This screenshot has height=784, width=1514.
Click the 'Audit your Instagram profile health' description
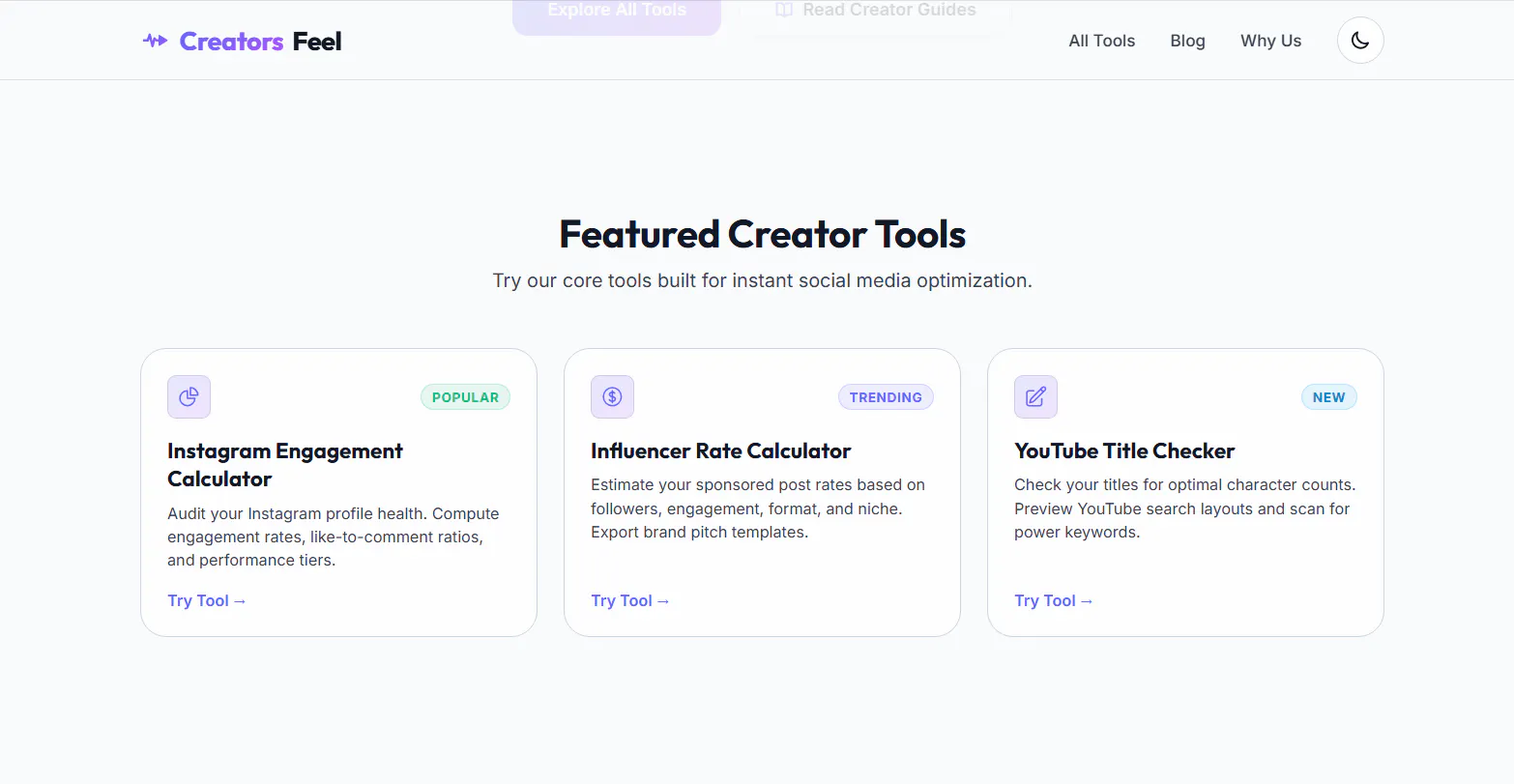pos(334,537)
